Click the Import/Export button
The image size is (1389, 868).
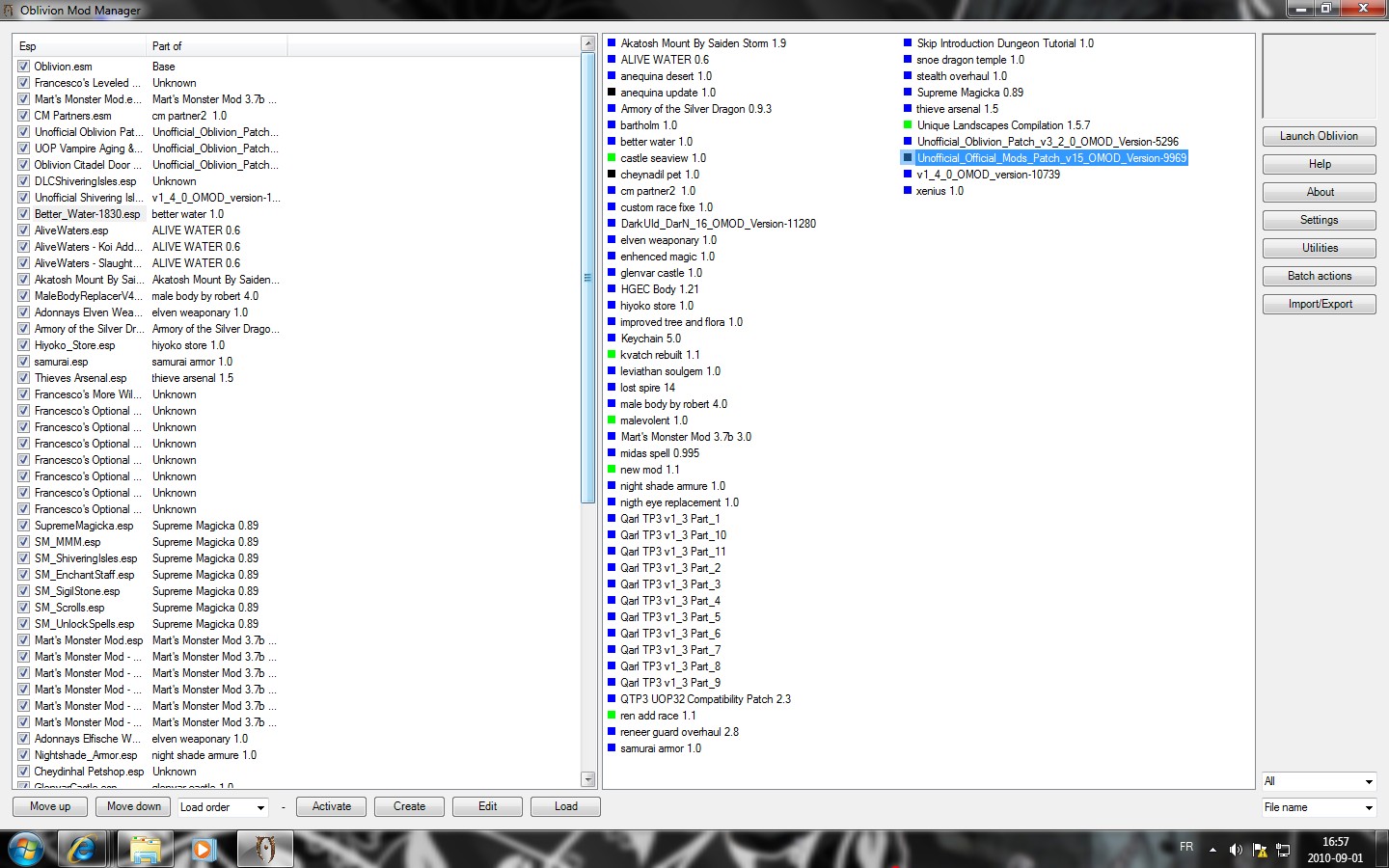(x=1319, y=305)
